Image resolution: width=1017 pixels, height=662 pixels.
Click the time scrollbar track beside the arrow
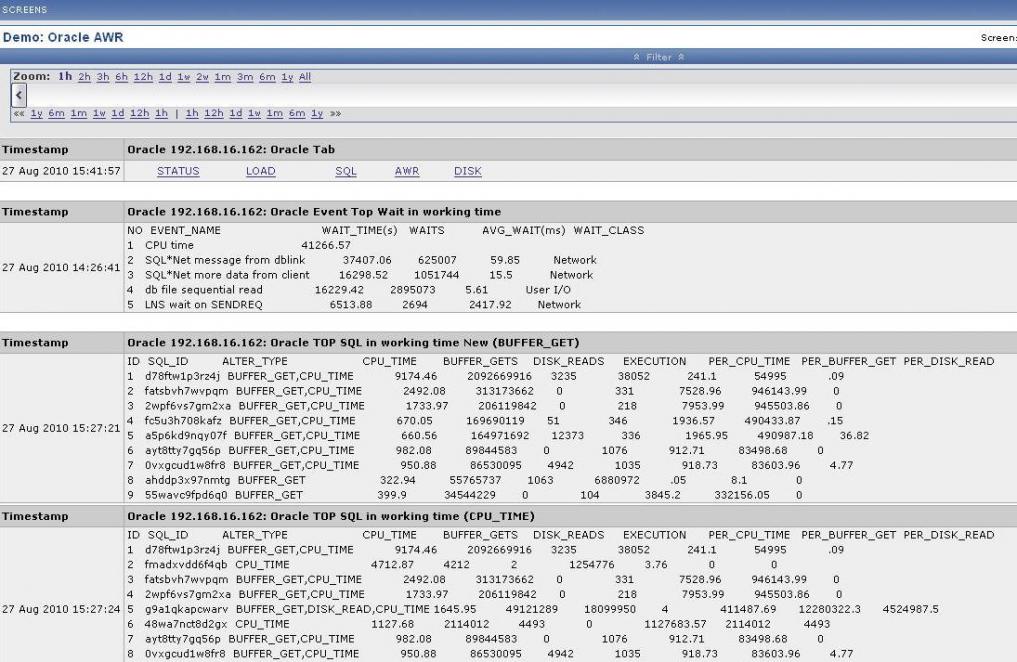pos(521,96)
